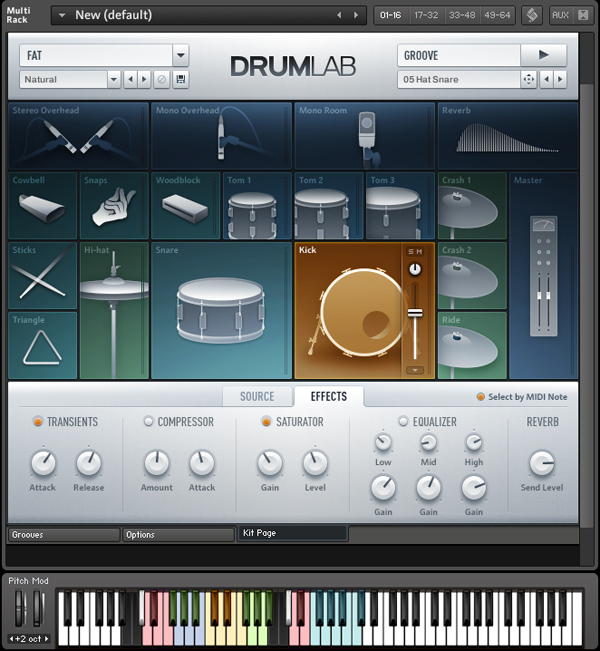This screenshot has width=600, height=651.
Task: Select the previous groove
Action: (x=546, y=79)
